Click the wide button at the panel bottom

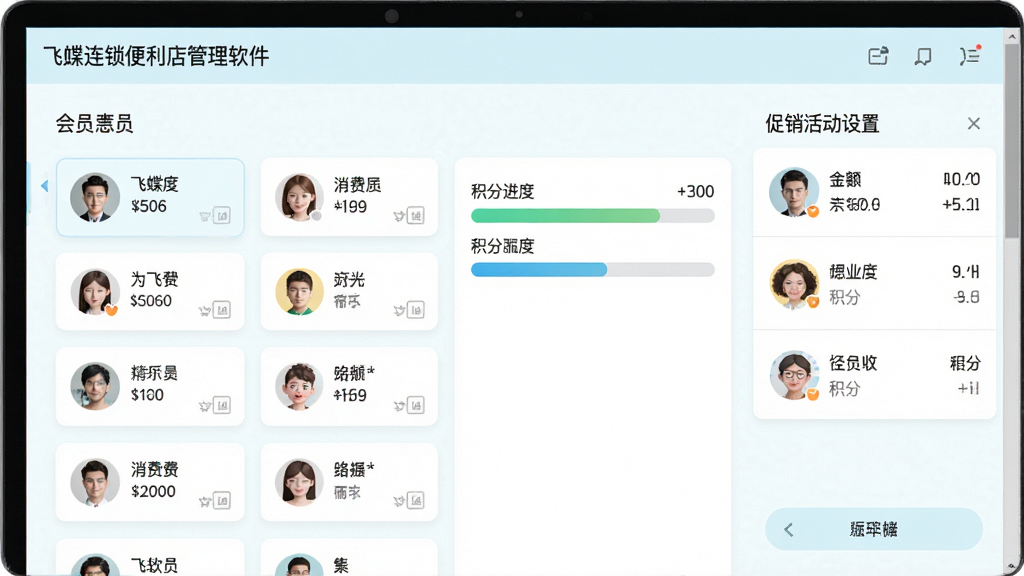[x=874, y=530]
